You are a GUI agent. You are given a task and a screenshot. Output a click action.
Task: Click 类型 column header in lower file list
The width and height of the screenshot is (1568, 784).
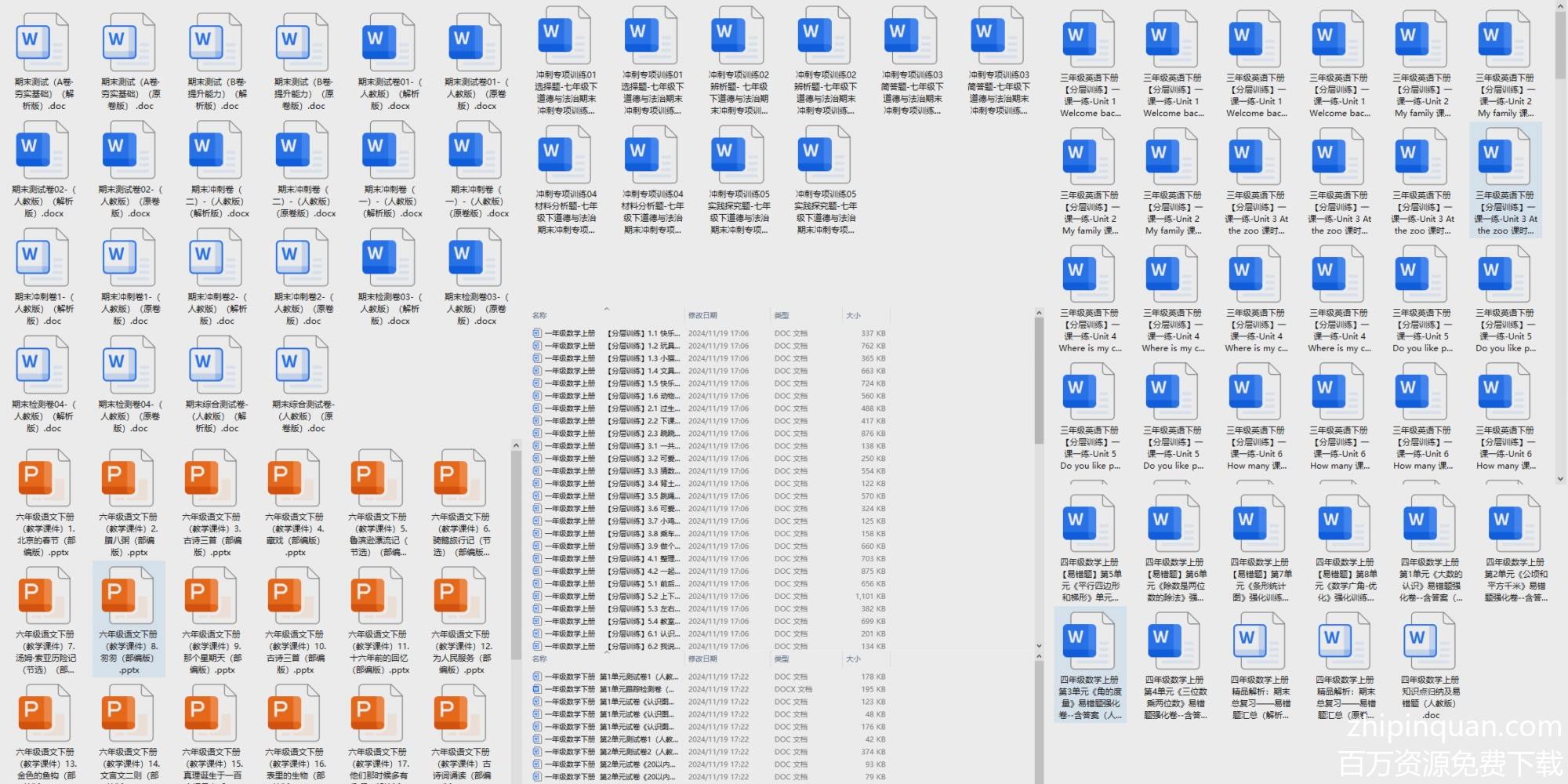click(782, 659)
